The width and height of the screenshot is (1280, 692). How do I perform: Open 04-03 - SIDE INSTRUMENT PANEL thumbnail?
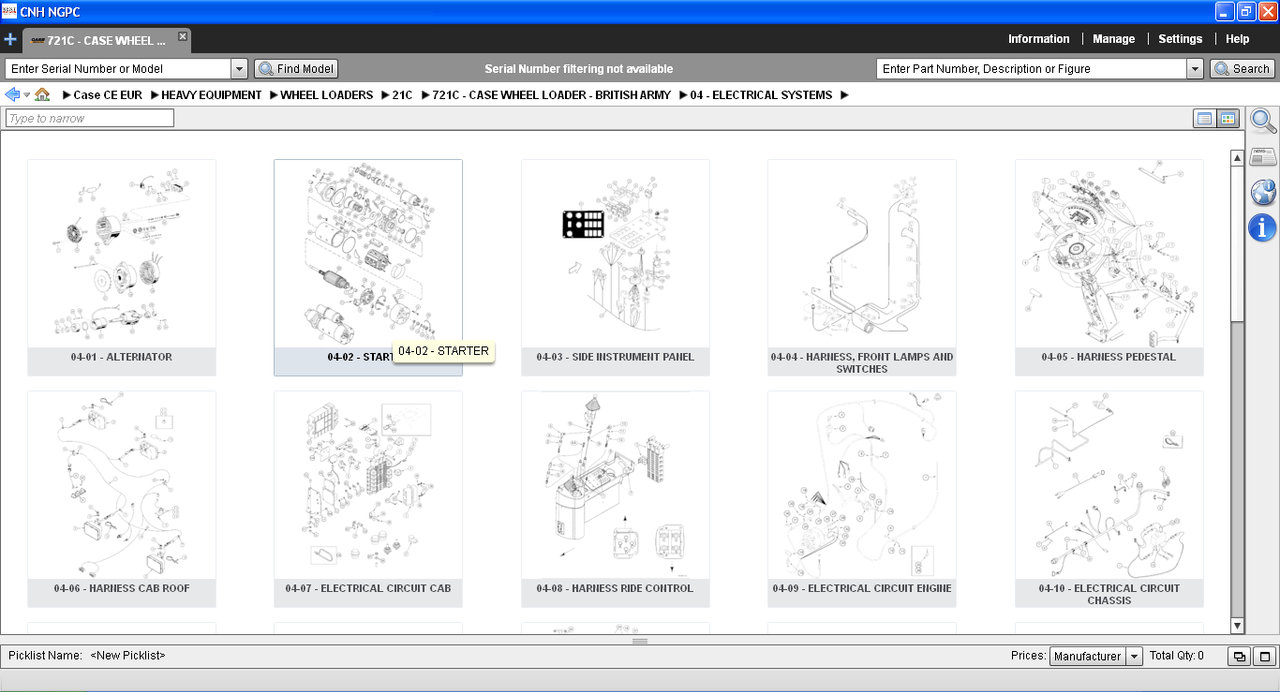click(615, 267)
